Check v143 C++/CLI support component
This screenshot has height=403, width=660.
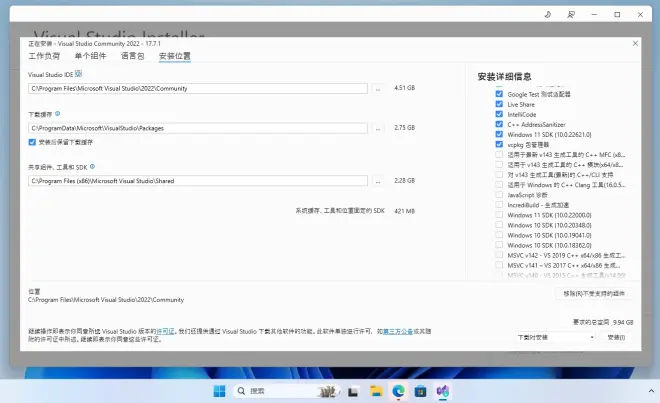click(x=499, y=174)
